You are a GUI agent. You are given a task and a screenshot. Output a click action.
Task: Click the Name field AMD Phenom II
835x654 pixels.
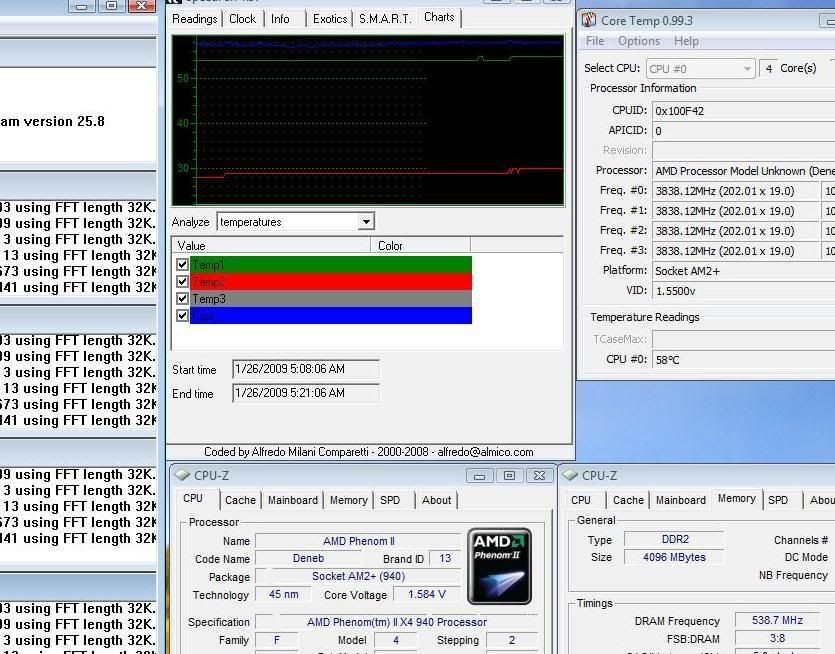pyautogui.click(x=358, y=541)
